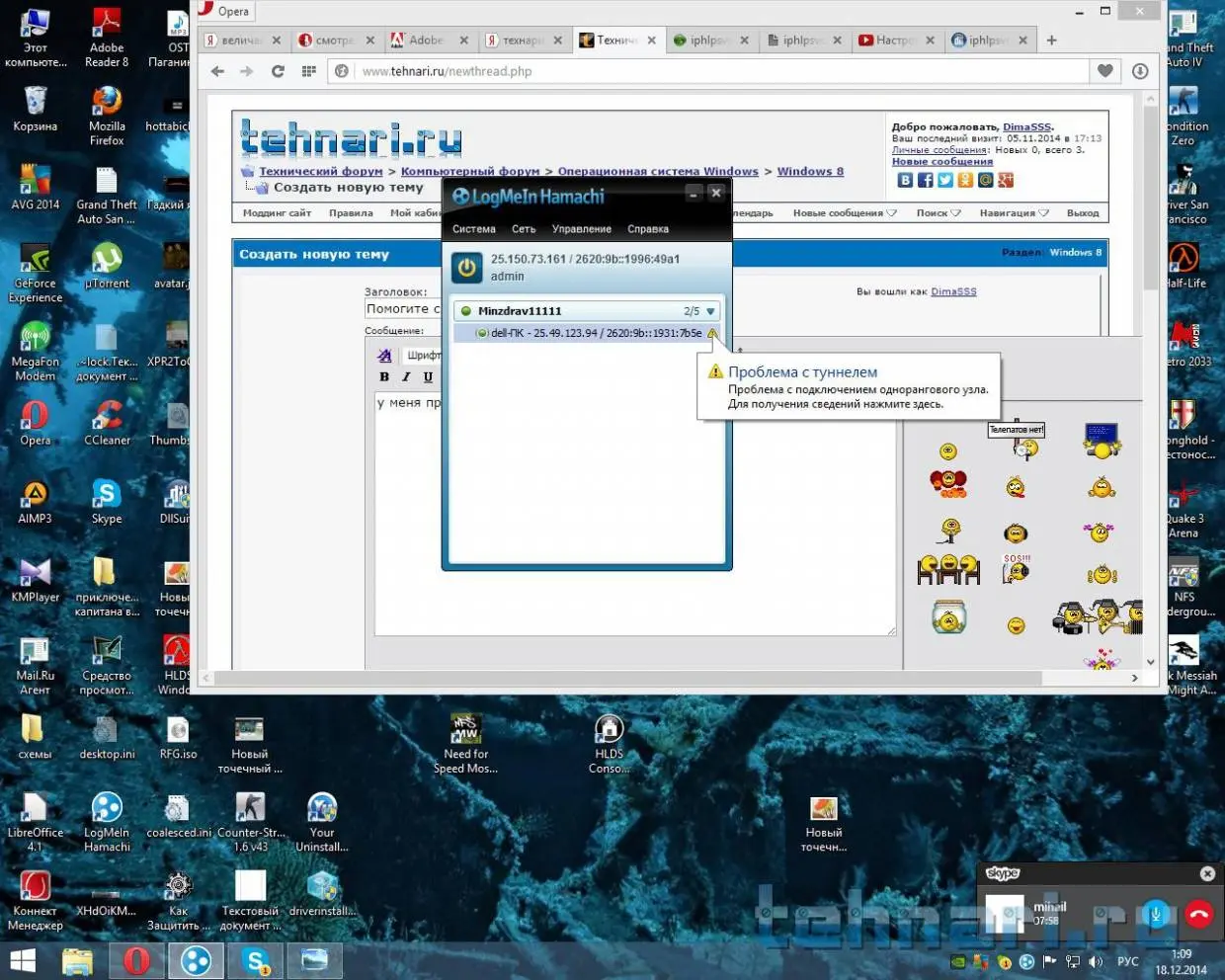Insert the SOS smiley
This screenshot has height=980, width=1225.
click(1016, 569)
